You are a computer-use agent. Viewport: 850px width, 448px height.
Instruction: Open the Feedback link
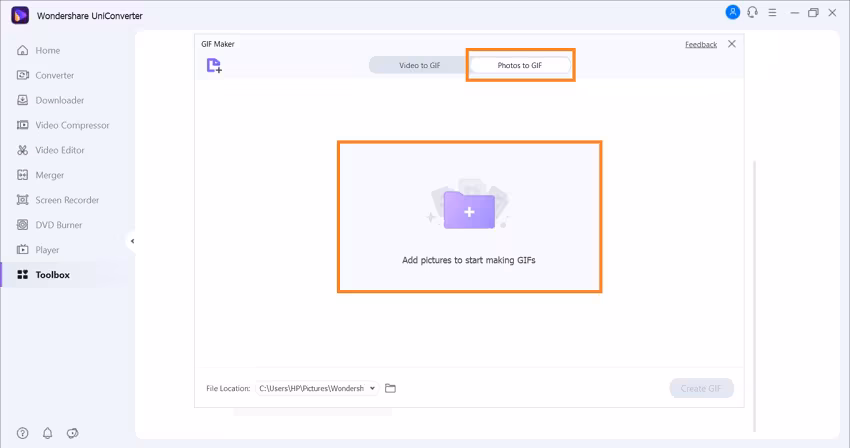(701, 44)
